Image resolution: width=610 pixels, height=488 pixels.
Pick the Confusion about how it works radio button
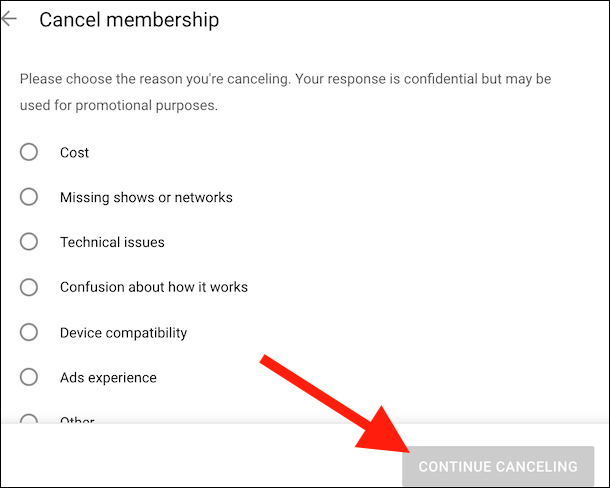29,287
